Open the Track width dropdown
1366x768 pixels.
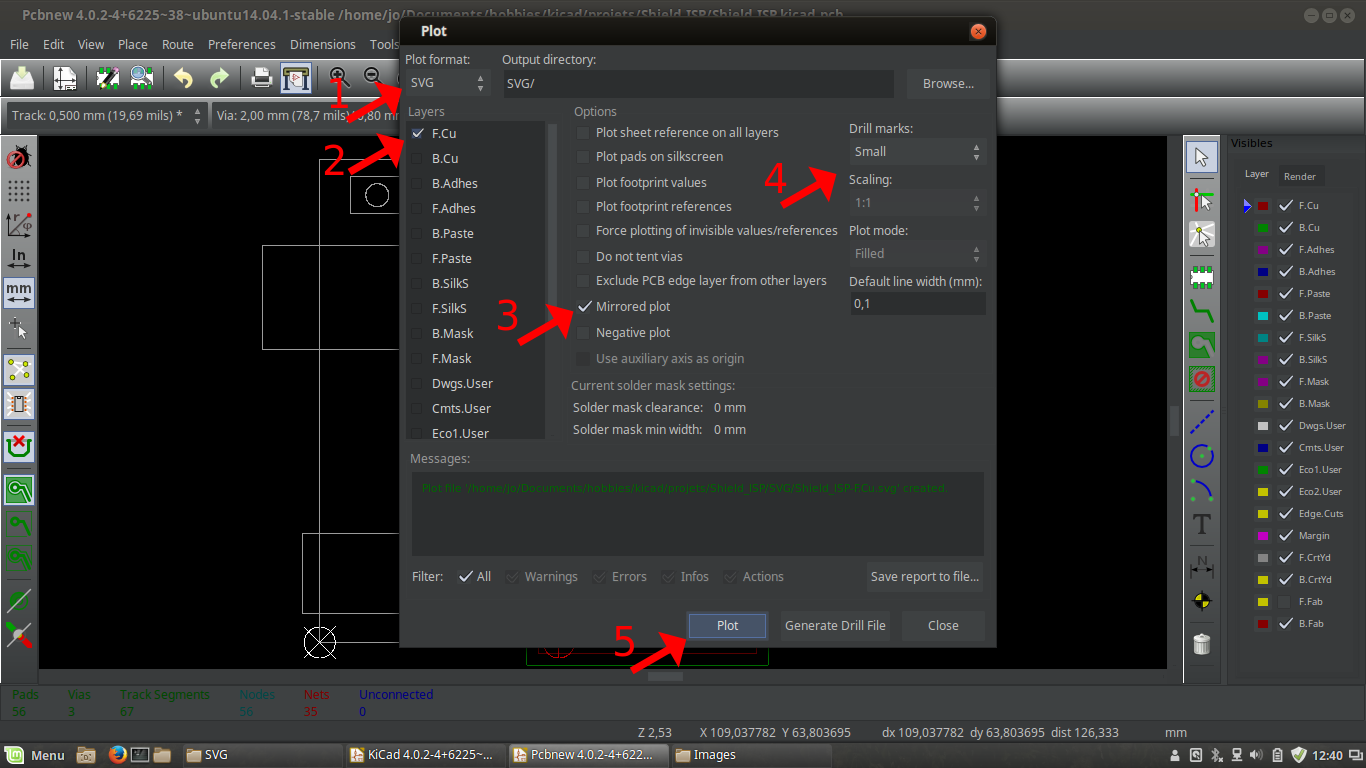(106, 116)
